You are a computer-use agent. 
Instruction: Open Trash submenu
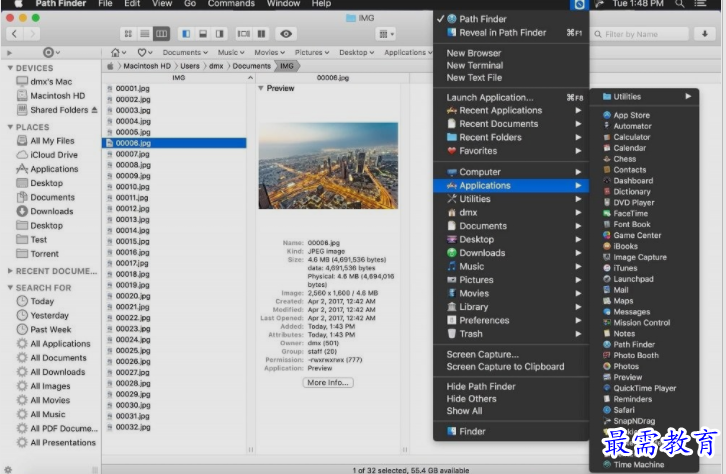click(x=511, y=333)
